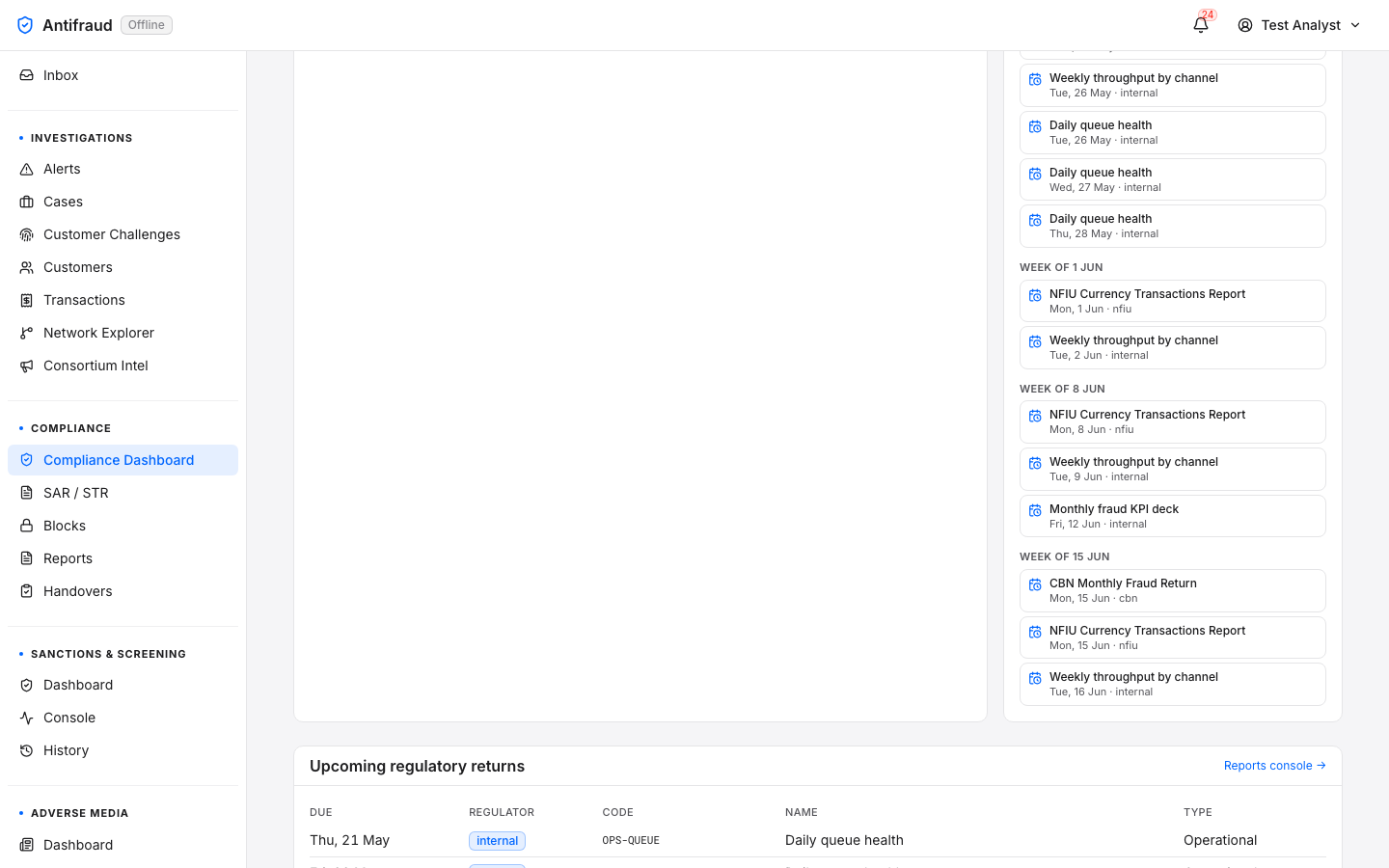Viewport: 1389px width, 868px height.
Task: Open NFIU Currency Transactions Report for 8 Jun
Action: (1173, 421)
